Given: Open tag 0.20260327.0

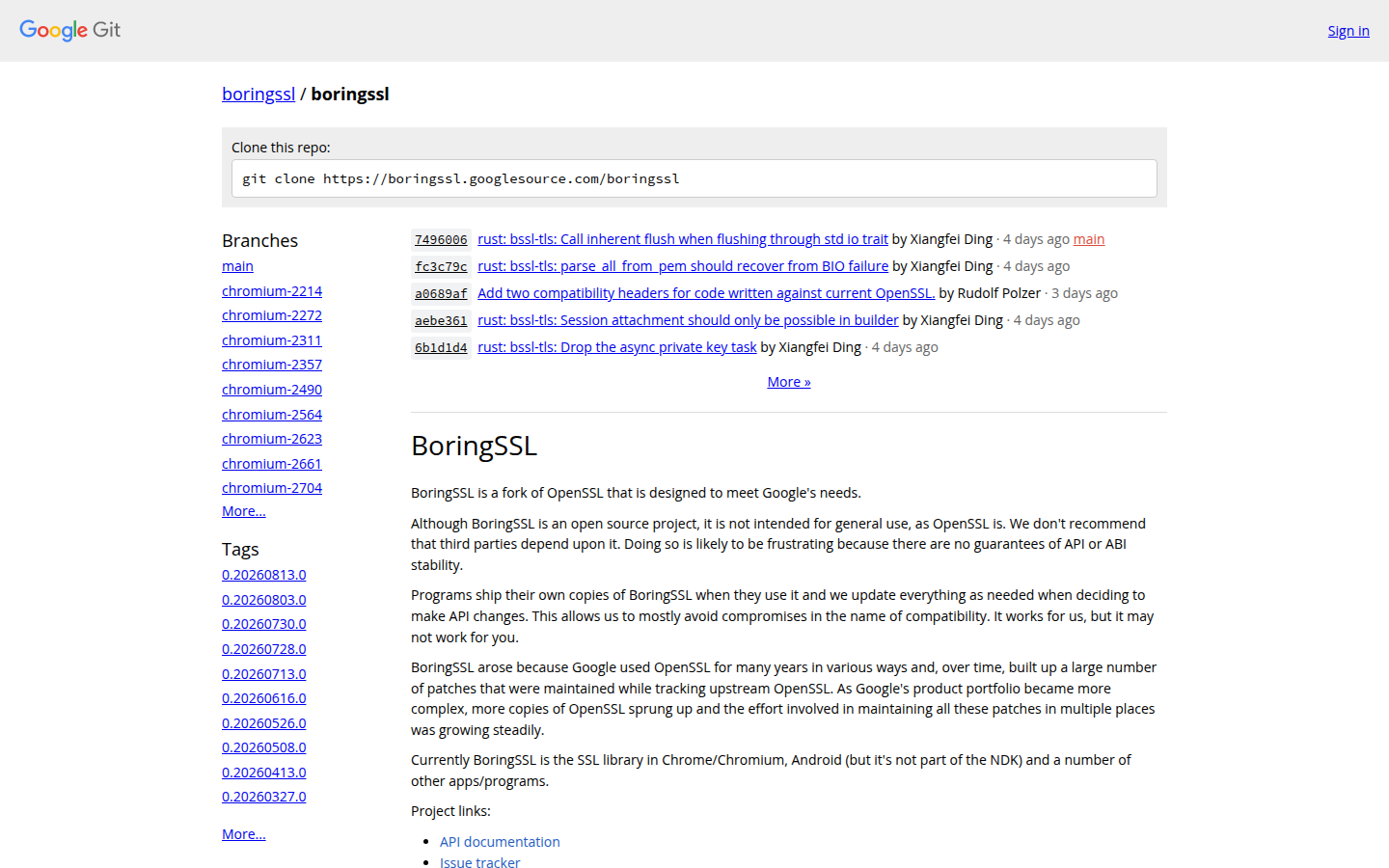Looking at the screenshot, I should pyautogui.click(x=264, y=797).
